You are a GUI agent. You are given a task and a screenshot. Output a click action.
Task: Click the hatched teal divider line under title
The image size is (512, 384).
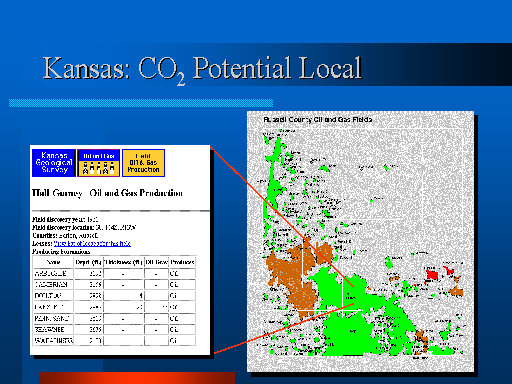pyautogui.click(x=141, y=103)
